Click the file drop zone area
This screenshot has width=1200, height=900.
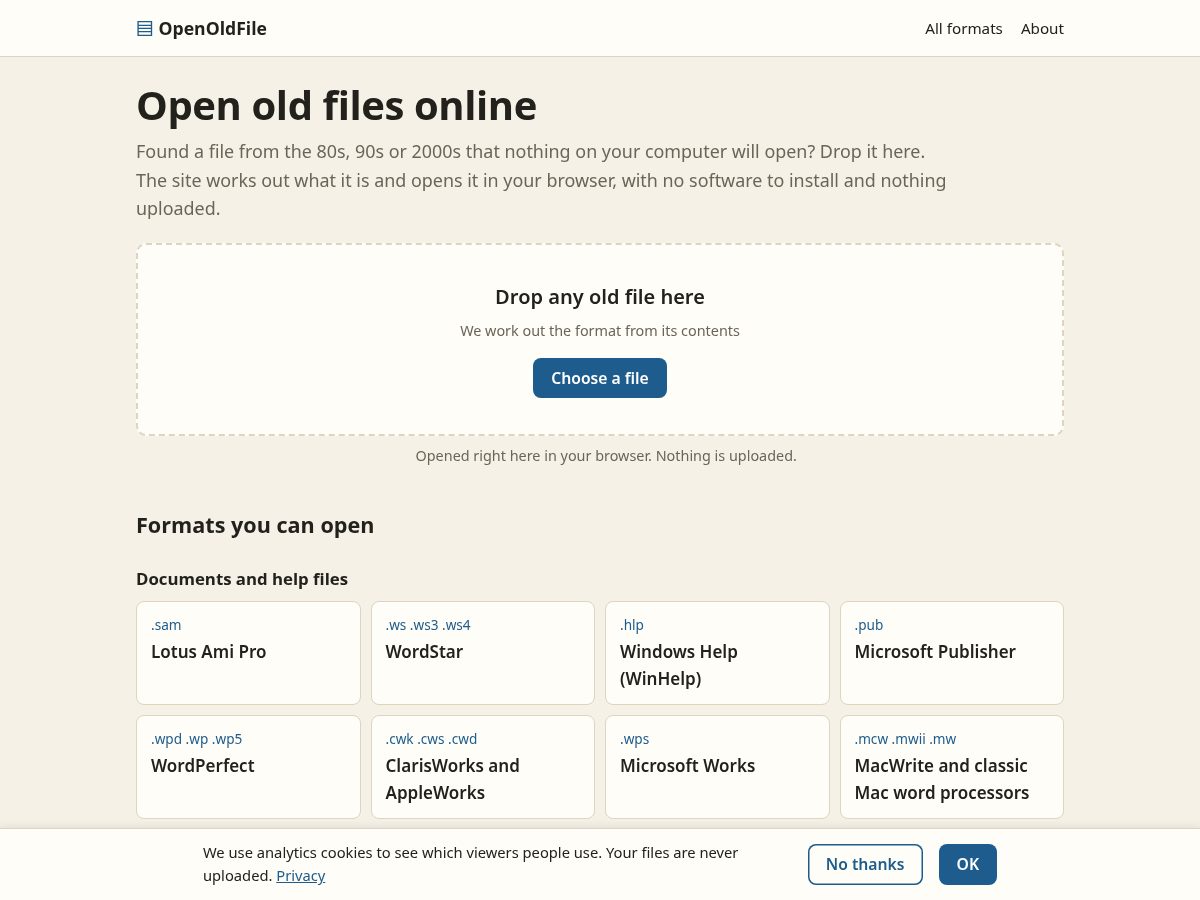coord(600,339)
